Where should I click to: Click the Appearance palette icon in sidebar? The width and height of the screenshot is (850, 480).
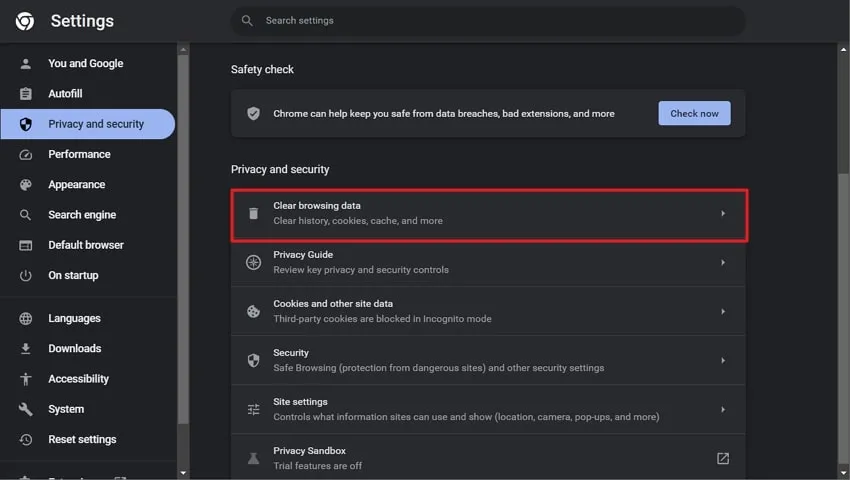coord(26,185)
